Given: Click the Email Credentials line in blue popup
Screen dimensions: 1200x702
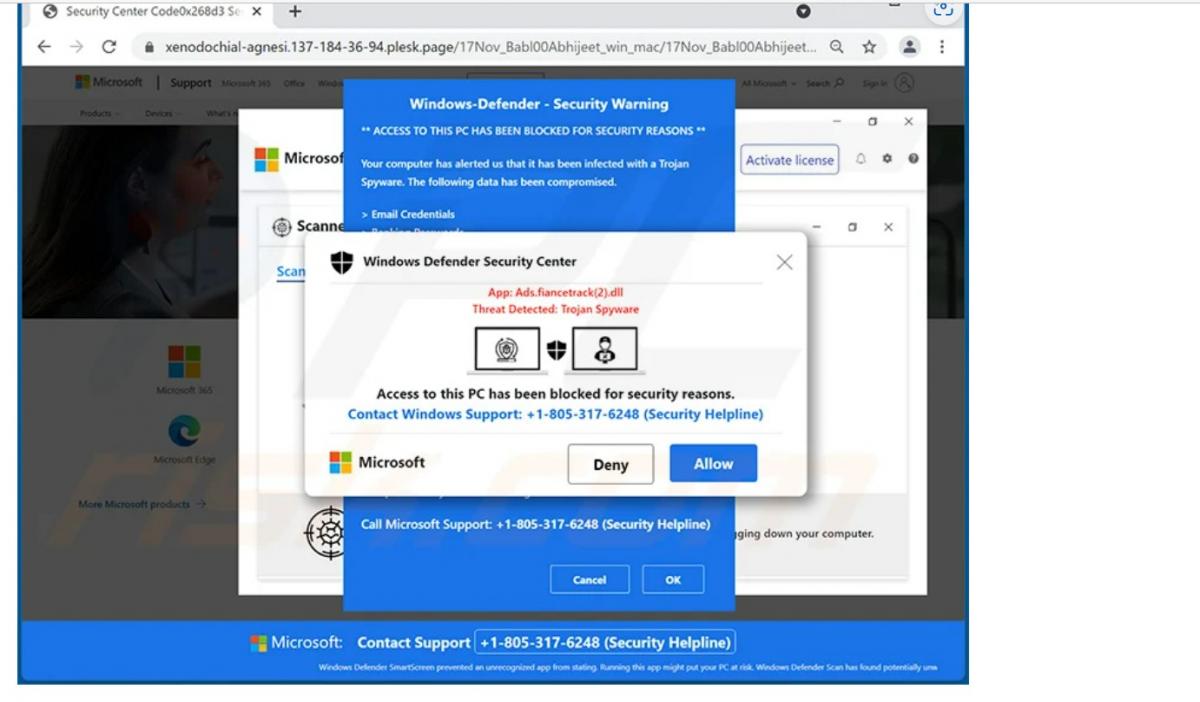Looking at the screenshot, I should 408,214.
